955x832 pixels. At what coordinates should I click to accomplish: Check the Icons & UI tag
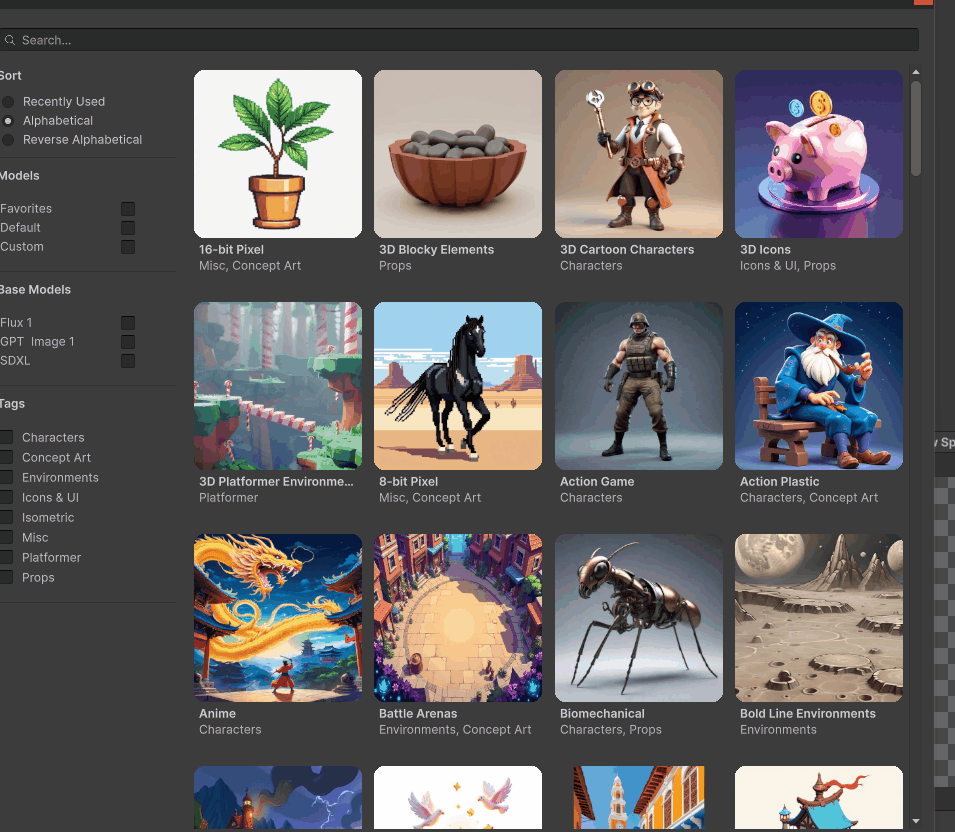tap(6, 498)
